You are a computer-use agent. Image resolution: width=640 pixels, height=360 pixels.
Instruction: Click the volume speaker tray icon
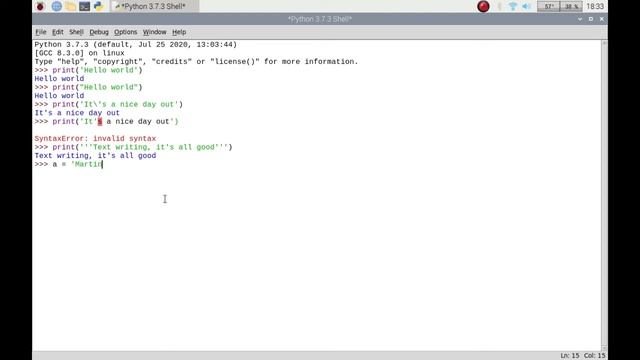[x=527, y=6]
